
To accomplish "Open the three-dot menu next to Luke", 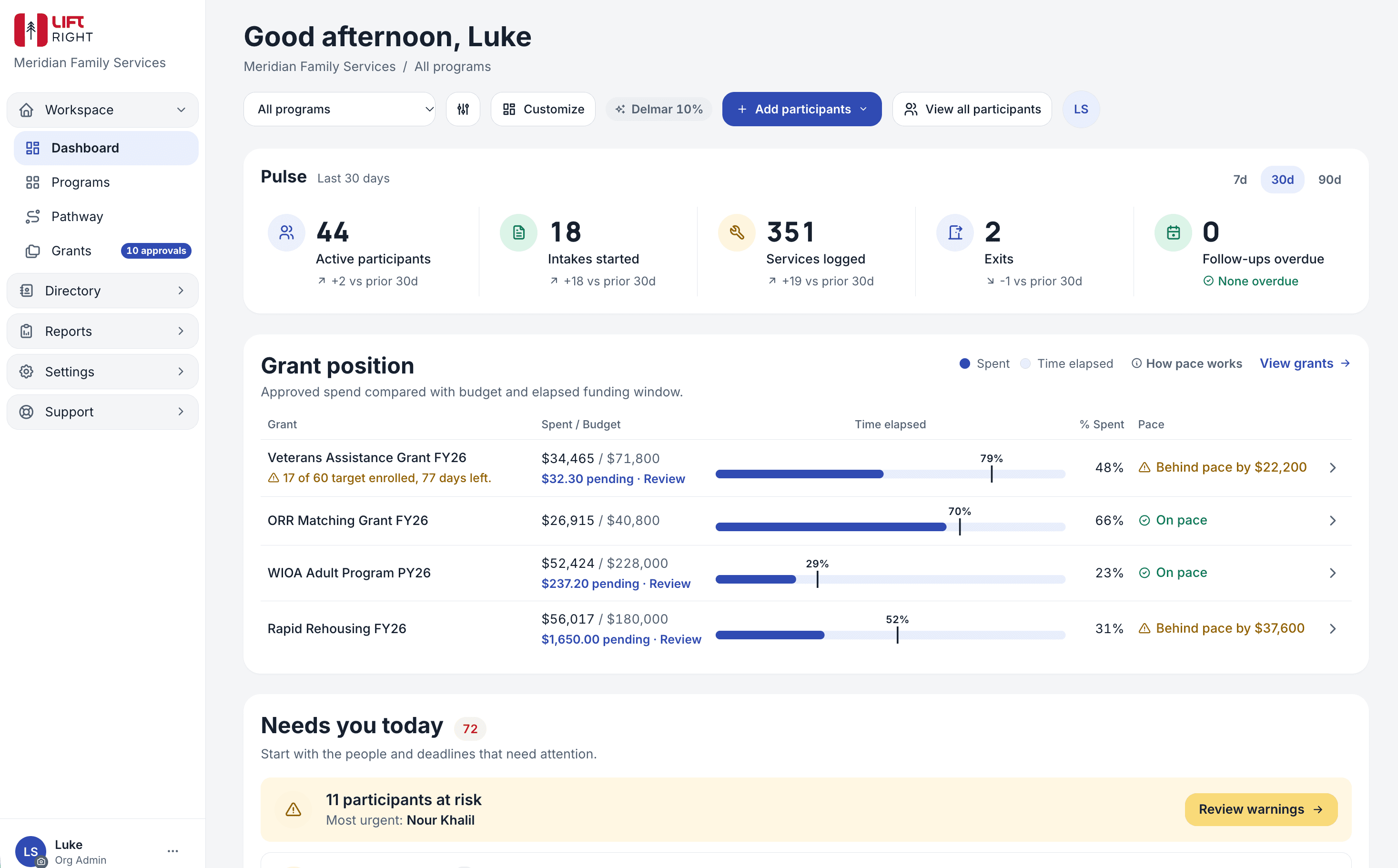I will point(173,851).
